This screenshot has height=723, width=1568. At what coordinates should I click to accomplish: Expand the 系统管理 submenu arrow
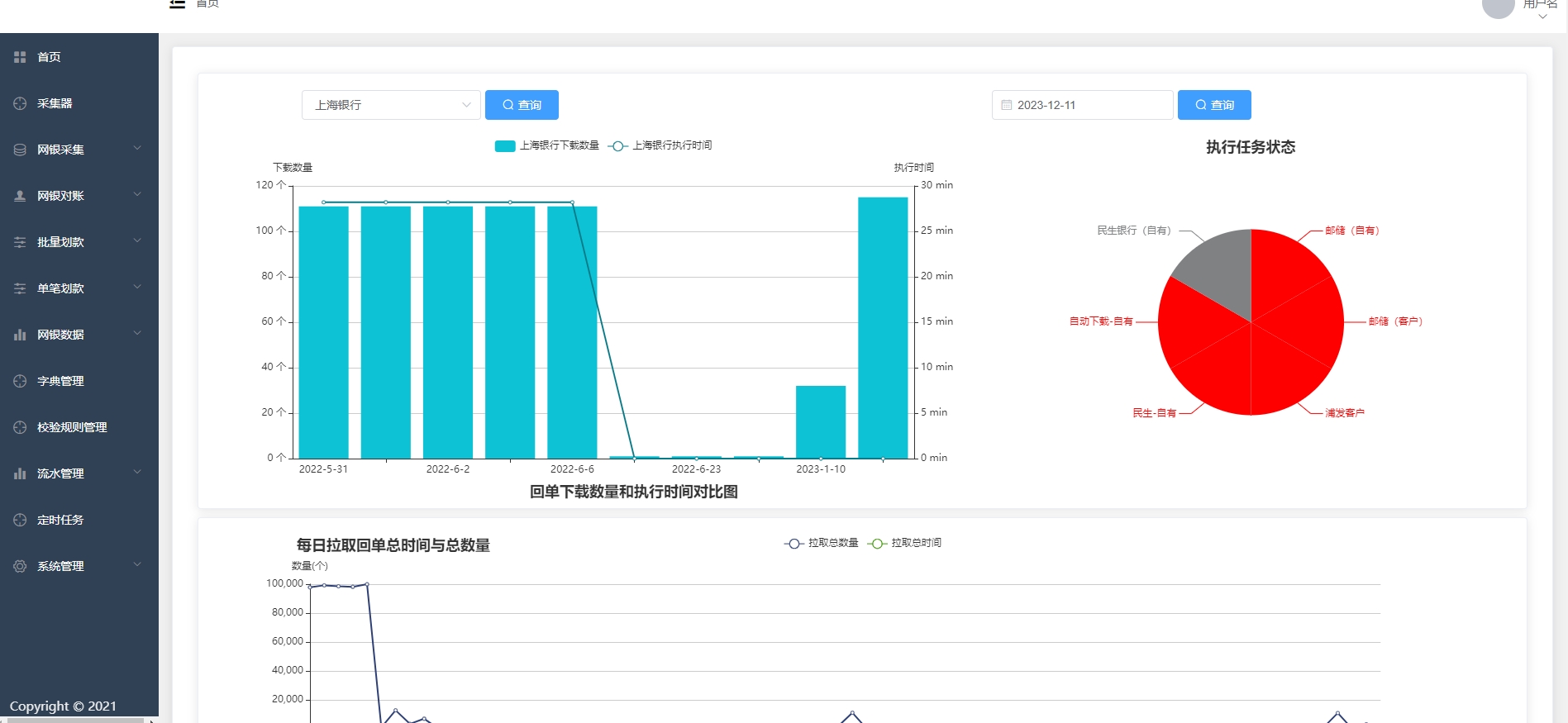coord(137,565)
